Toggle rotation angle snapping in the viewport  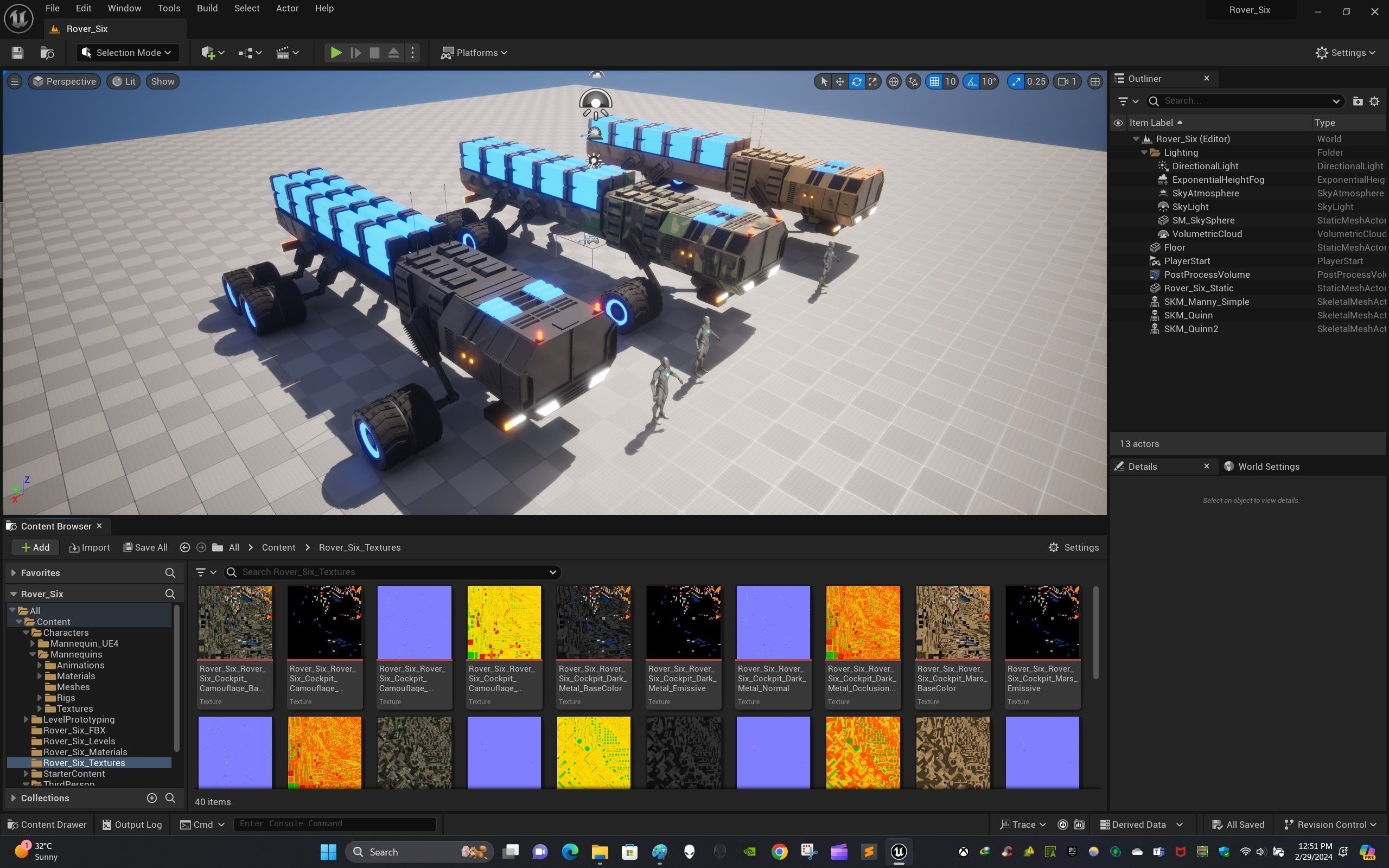[x=972, y=81]
